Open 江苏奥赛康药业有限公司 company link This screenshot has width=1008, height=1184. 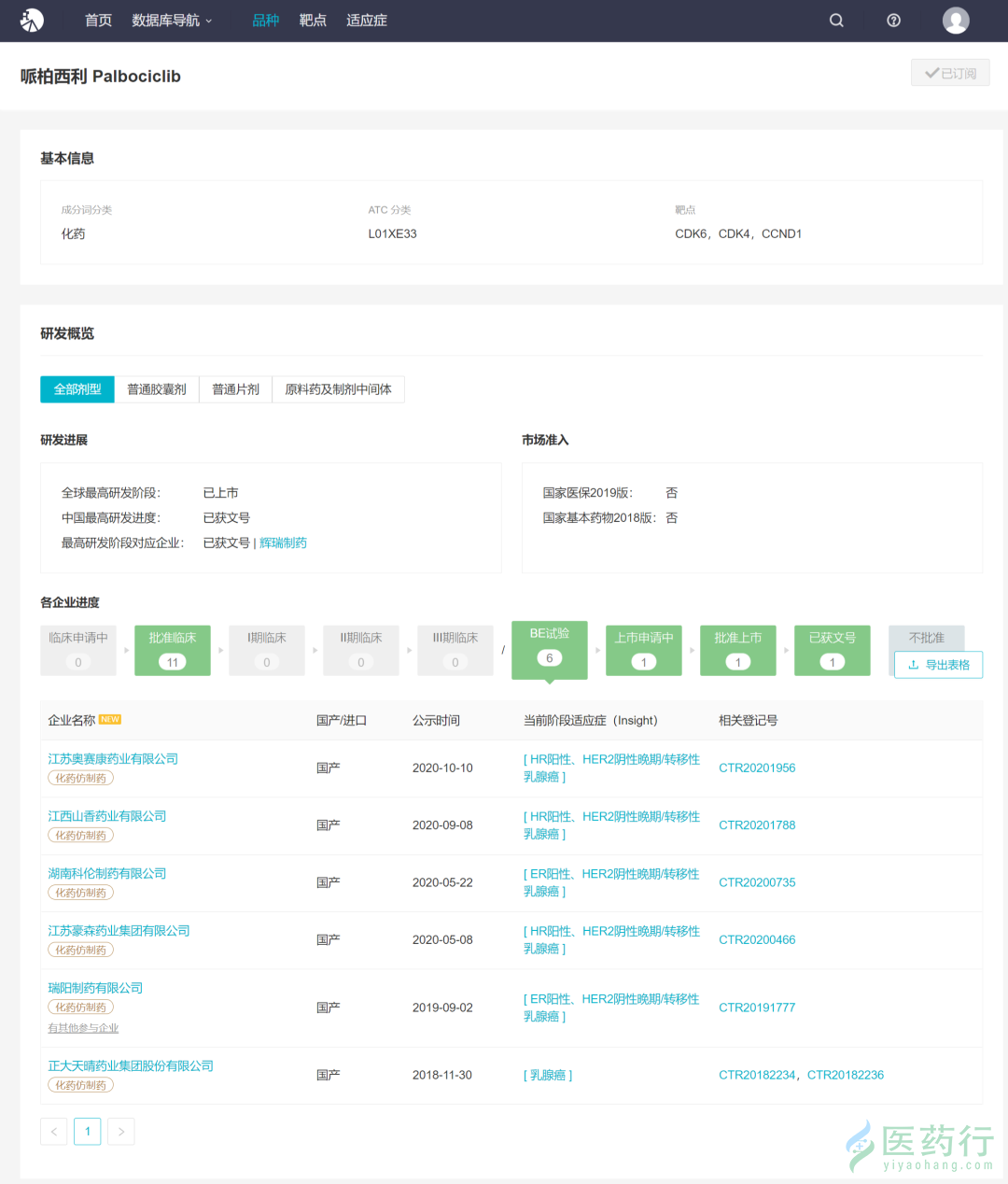tap(113, 759)
